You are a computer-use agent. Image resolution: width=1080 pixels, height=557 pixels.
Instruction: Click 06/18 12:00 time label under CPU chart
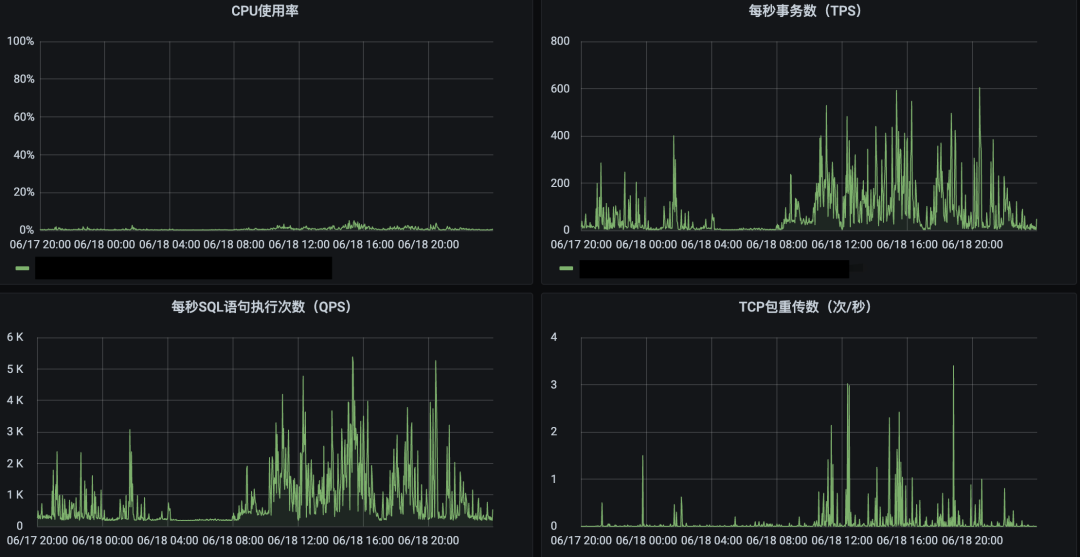(298, 244)
